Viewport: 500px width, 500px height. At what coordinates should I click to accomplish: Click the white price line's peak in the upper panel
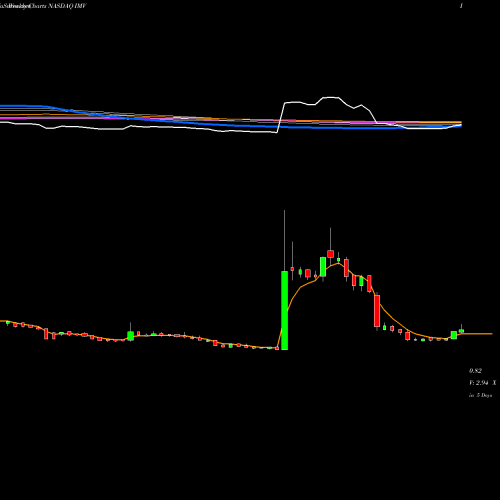point(331,97)
